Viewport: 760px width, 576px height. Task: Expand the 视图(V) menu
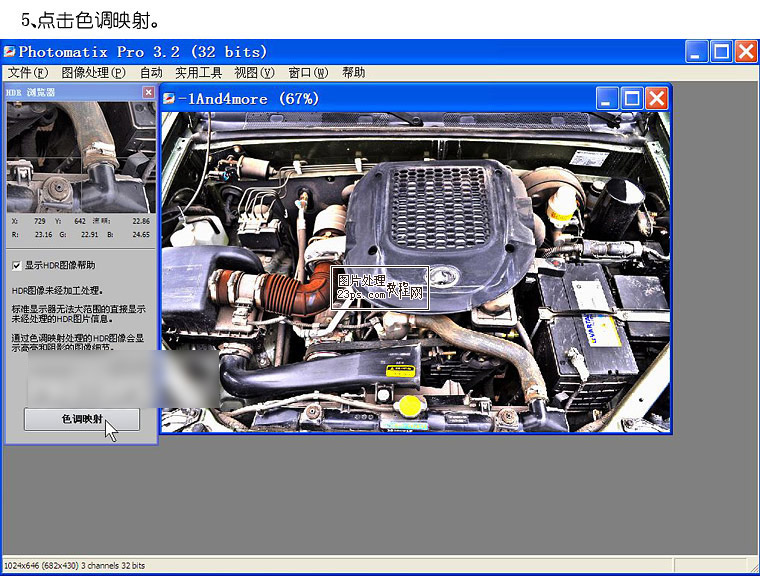[254, 72]
